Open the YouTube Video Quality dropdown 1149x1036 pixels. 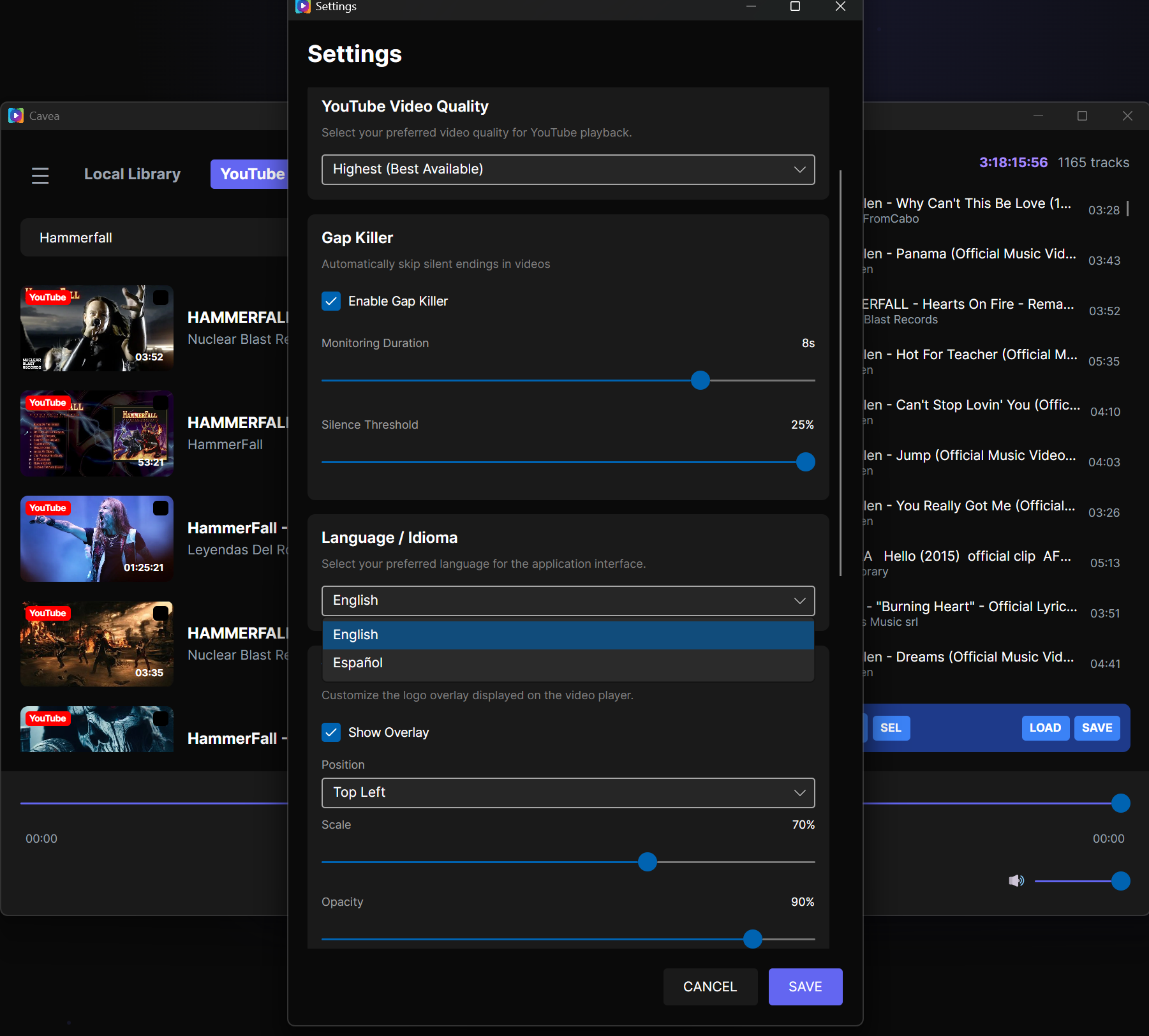[x=567, y=169]
